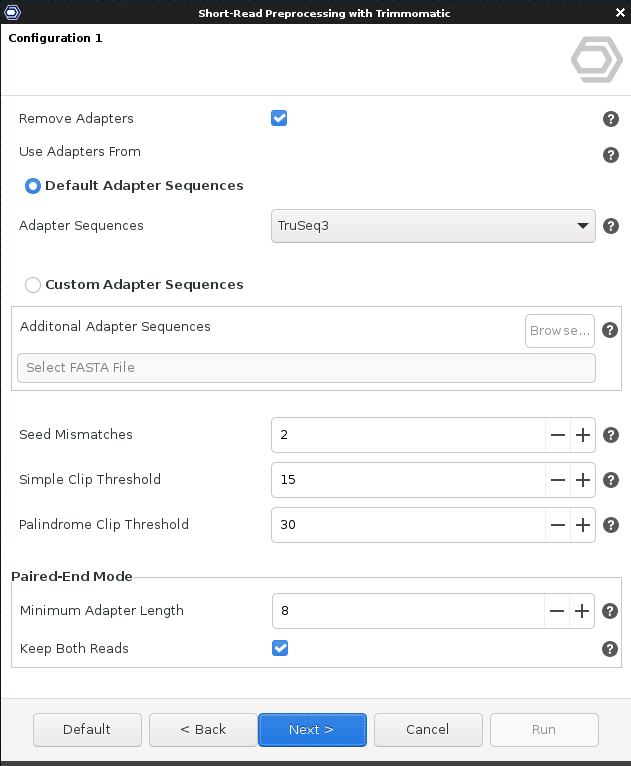This screenshot has width=631, height=766.
Task: Click the Next button
Action: (x=312, y=729)
